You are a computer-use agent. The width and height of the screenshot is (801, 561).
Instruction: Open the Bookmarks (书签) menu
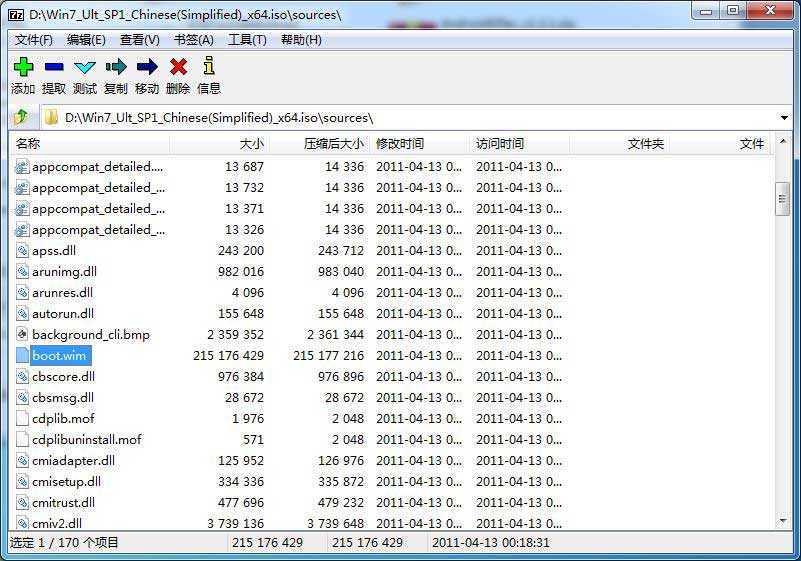pyautogui.click(x=193, y=40)
